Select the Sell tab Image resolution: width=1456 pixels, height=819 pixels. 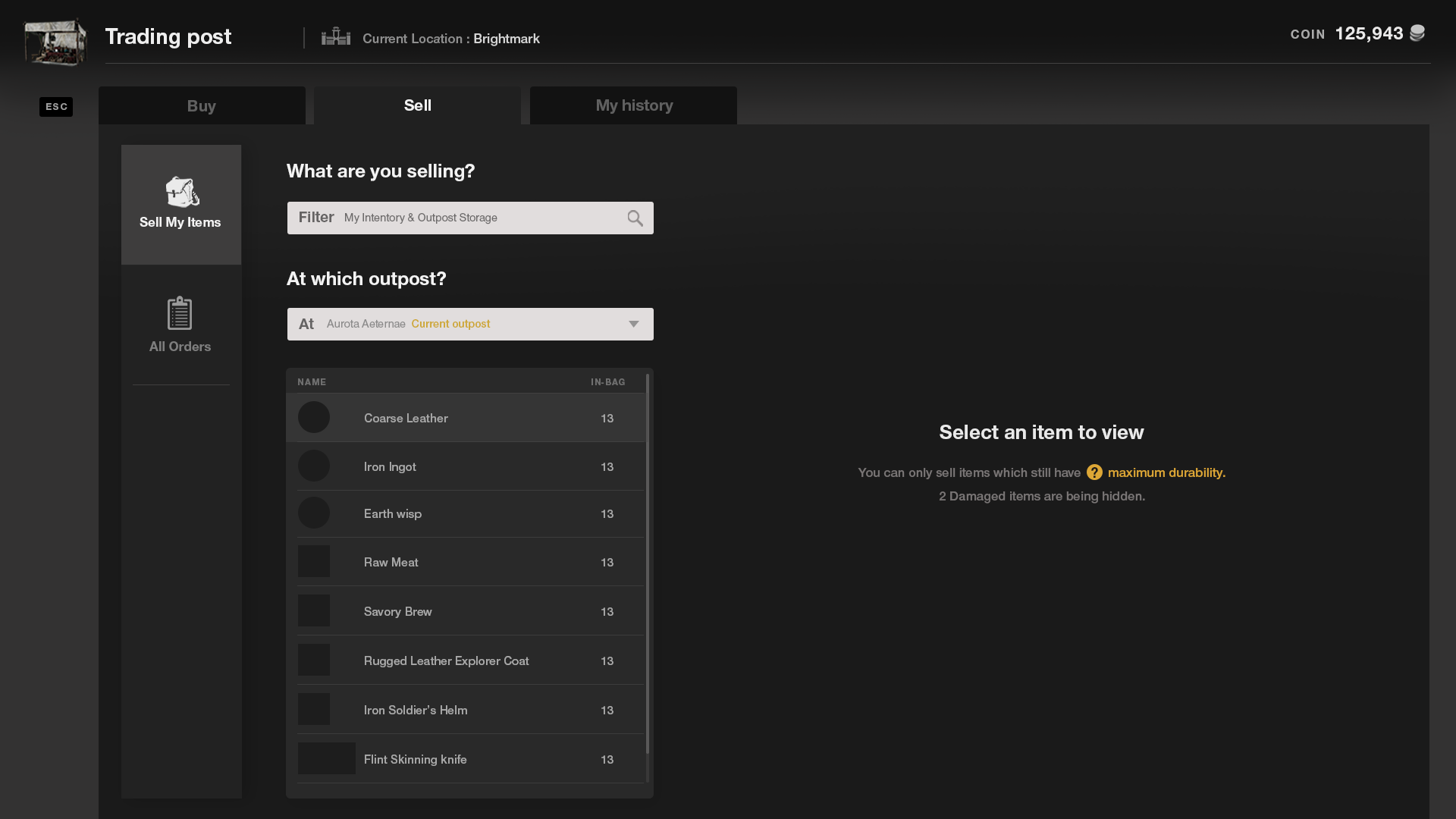[x=417, y=105]
